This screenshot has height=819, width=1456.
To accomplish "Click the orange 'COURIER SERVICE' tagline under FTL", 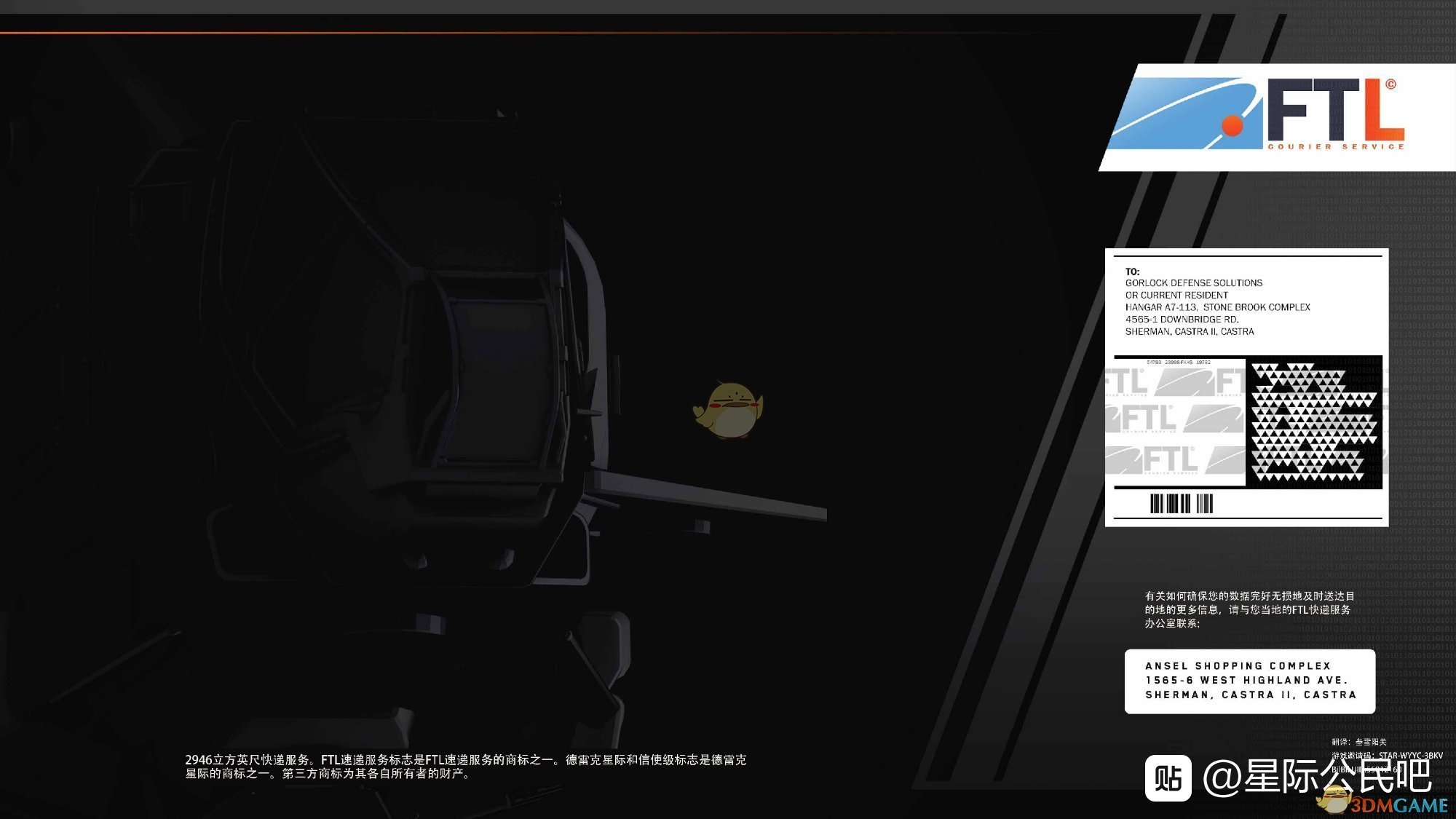I will click(x=1336, y=147).
